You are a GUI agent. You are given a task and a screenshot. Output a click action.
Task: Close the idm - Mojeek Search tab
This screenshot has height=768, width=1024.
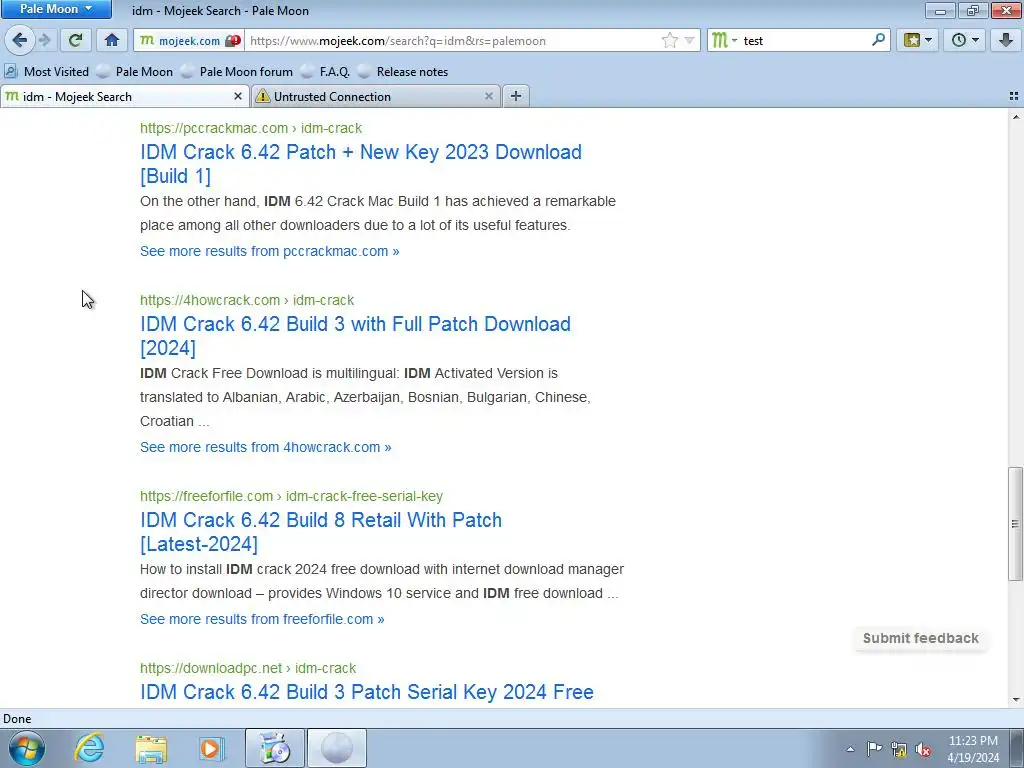(238, 97)
